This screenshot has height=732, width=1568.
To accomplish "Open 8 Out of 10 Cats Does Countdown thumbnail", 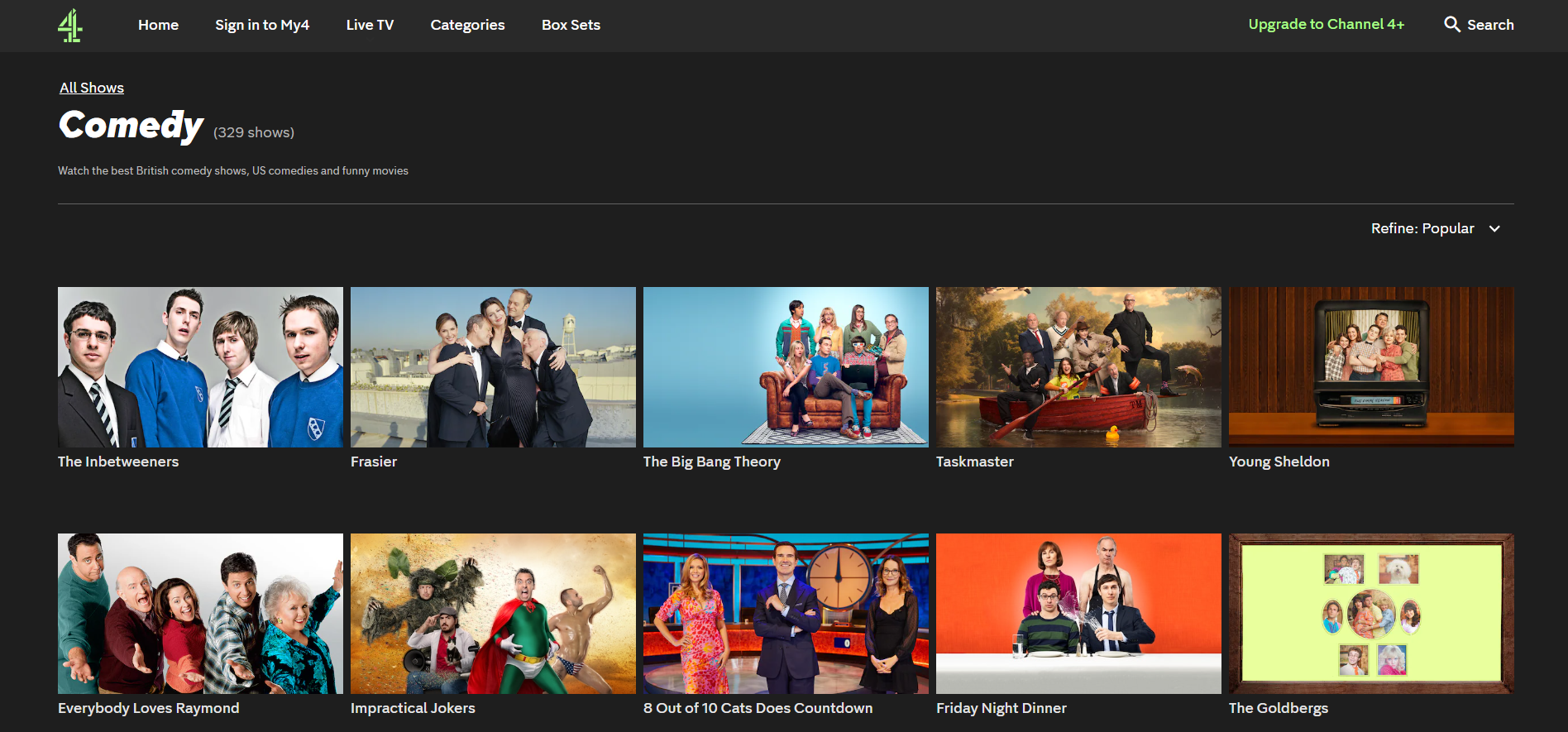I will click(x=786, y=614).
